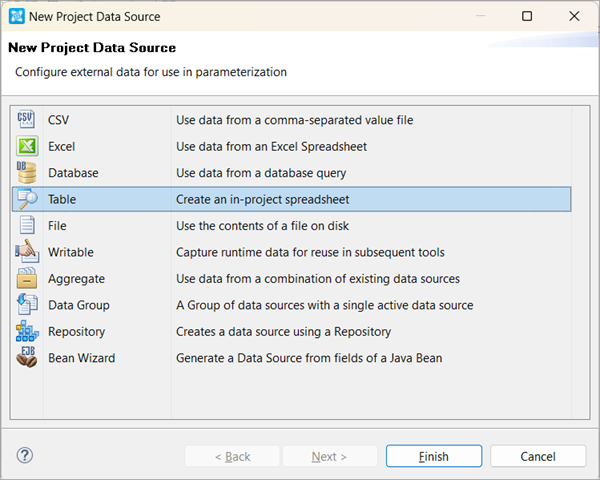Viewport: 600px width, 480px height.
Task: Click the Excel spreadsheet icon
Action: click(27, 146)
